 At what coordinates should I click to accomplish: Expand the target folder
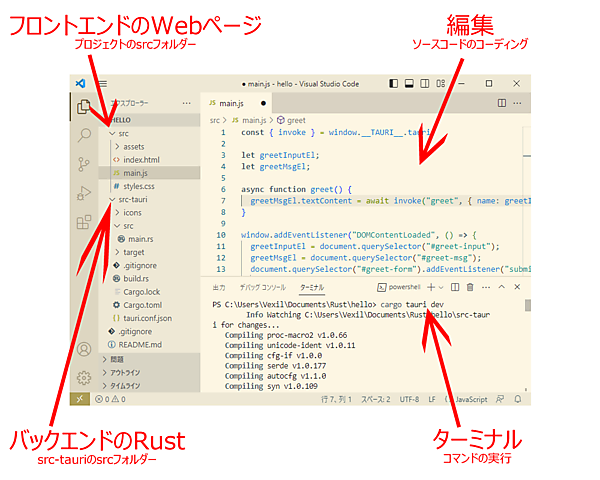click(149, 252)
